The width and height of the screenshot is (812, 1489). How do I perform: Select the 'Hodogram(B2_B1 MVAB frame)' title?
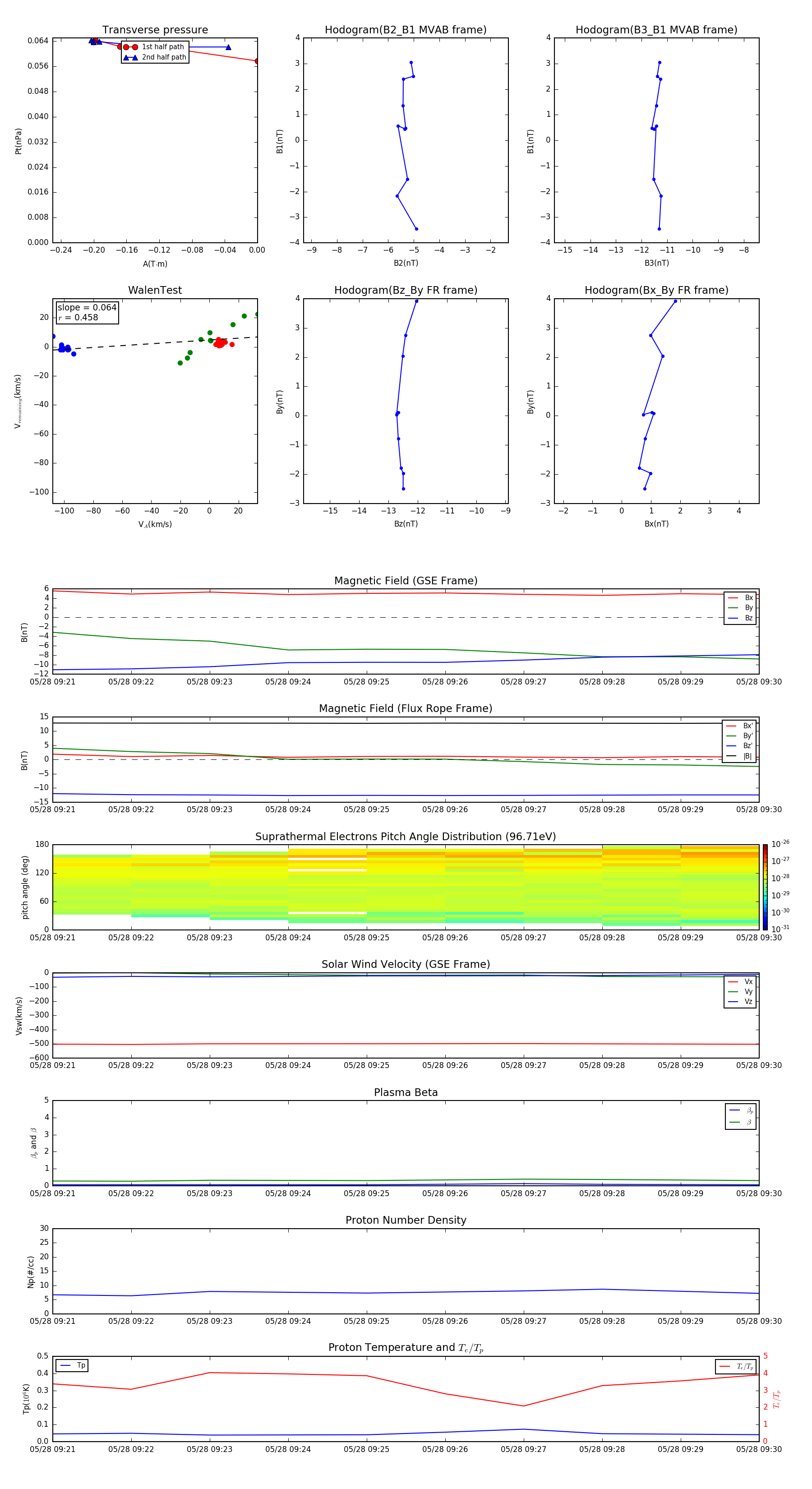pos(406,30)
